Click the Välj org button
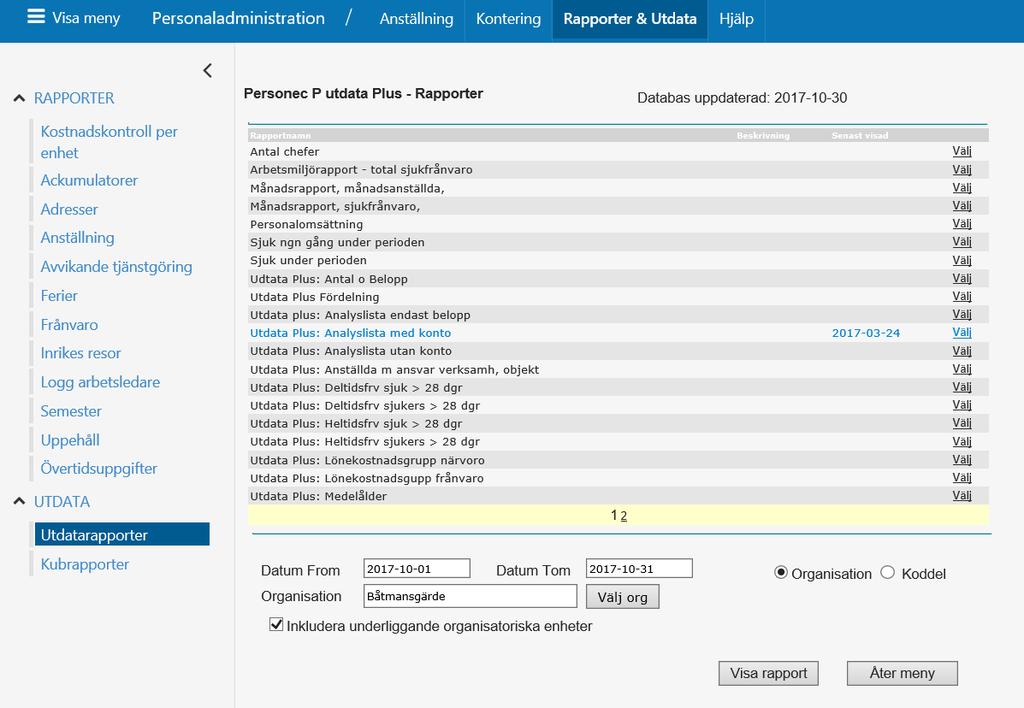Image resolution: width=1024 pixels, height=708 pixels. 622,597
